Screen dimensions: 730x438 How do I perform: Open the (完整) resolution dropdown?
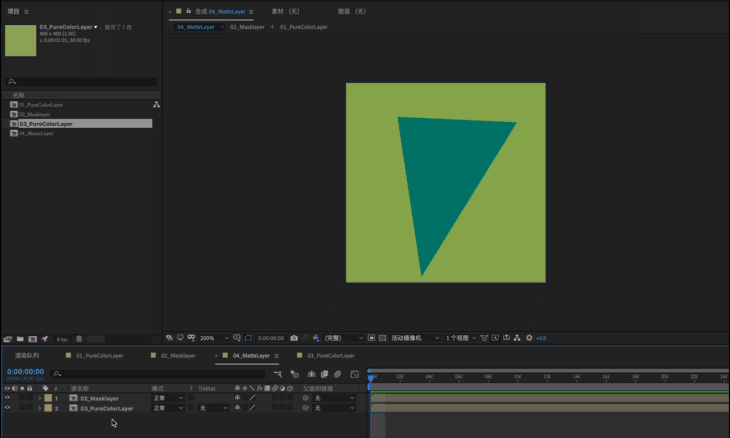(x=344, y=338)
